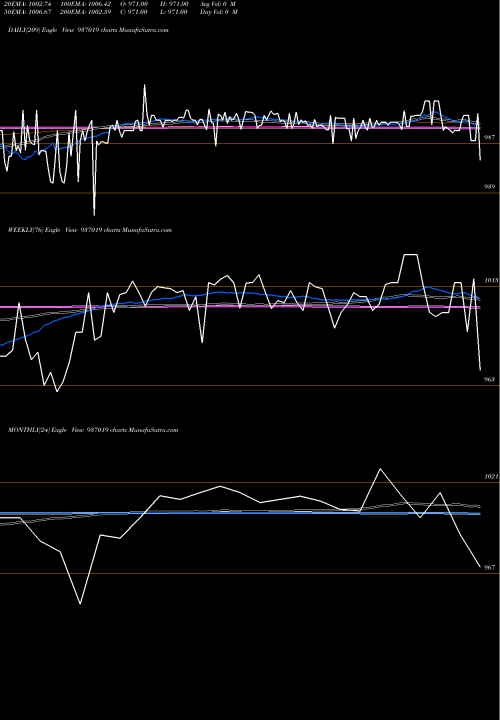Viewport: 500px width, 720px height.
Task: Click the 100EMA value readout
Action: (x=84, y=4)
